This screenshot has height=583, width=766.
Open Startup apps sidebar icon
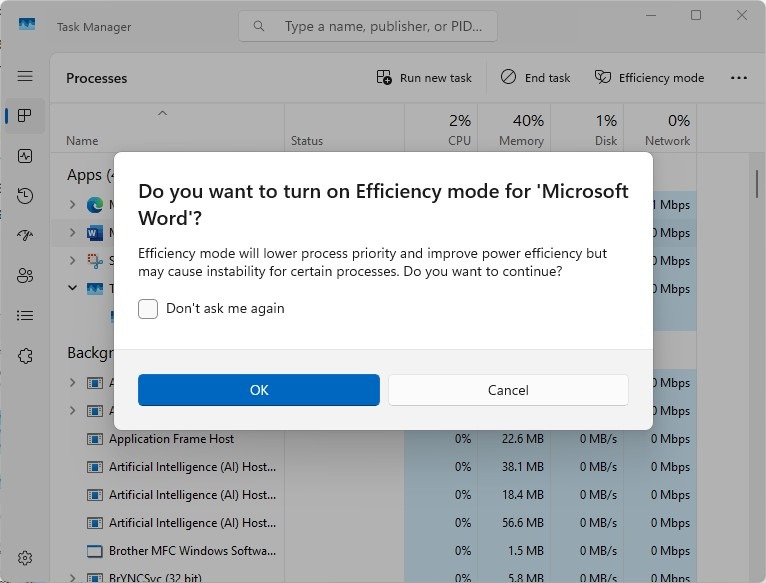[25, 236]
